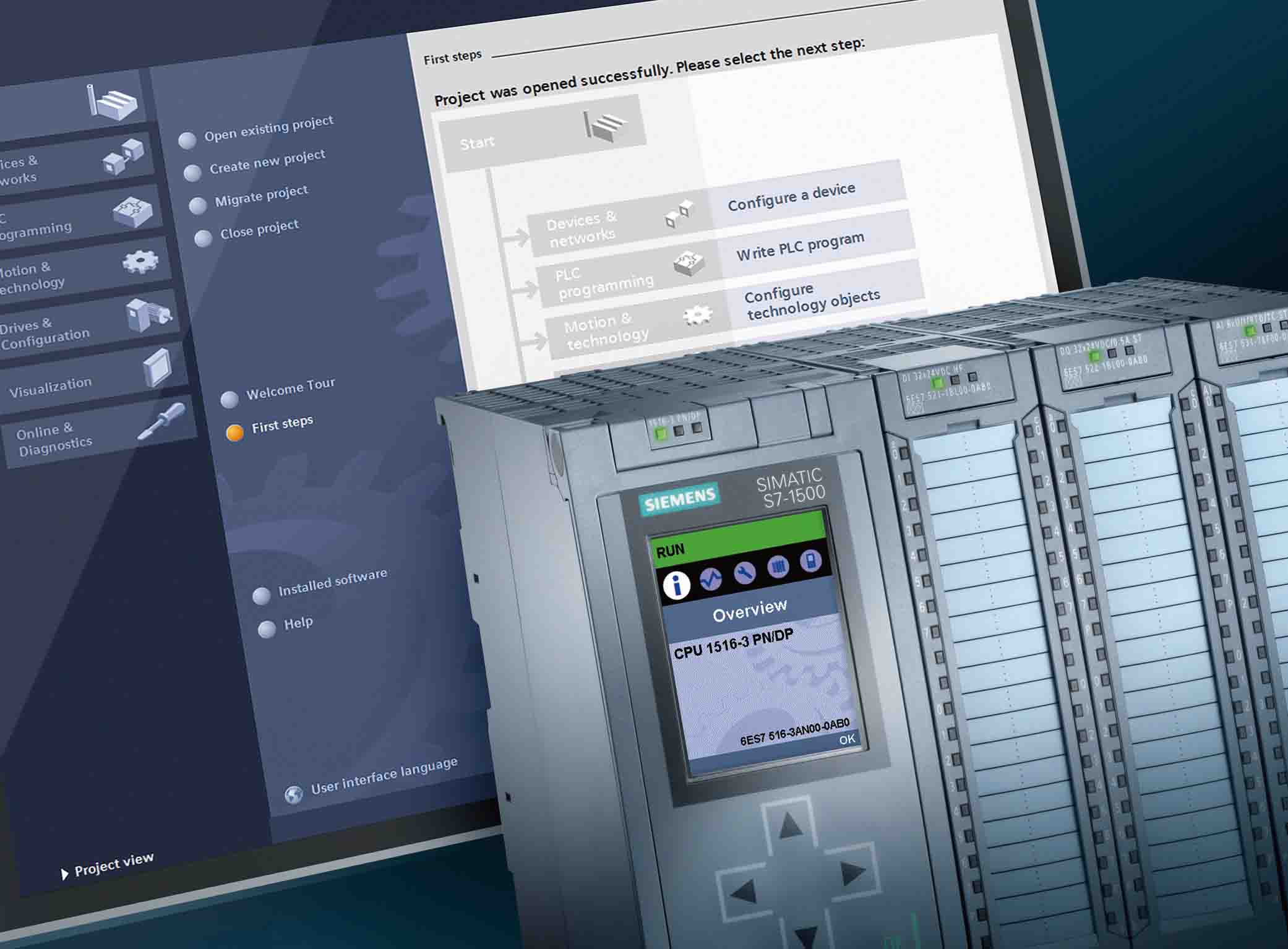Expand Project view with arrow

coord(64,874)
